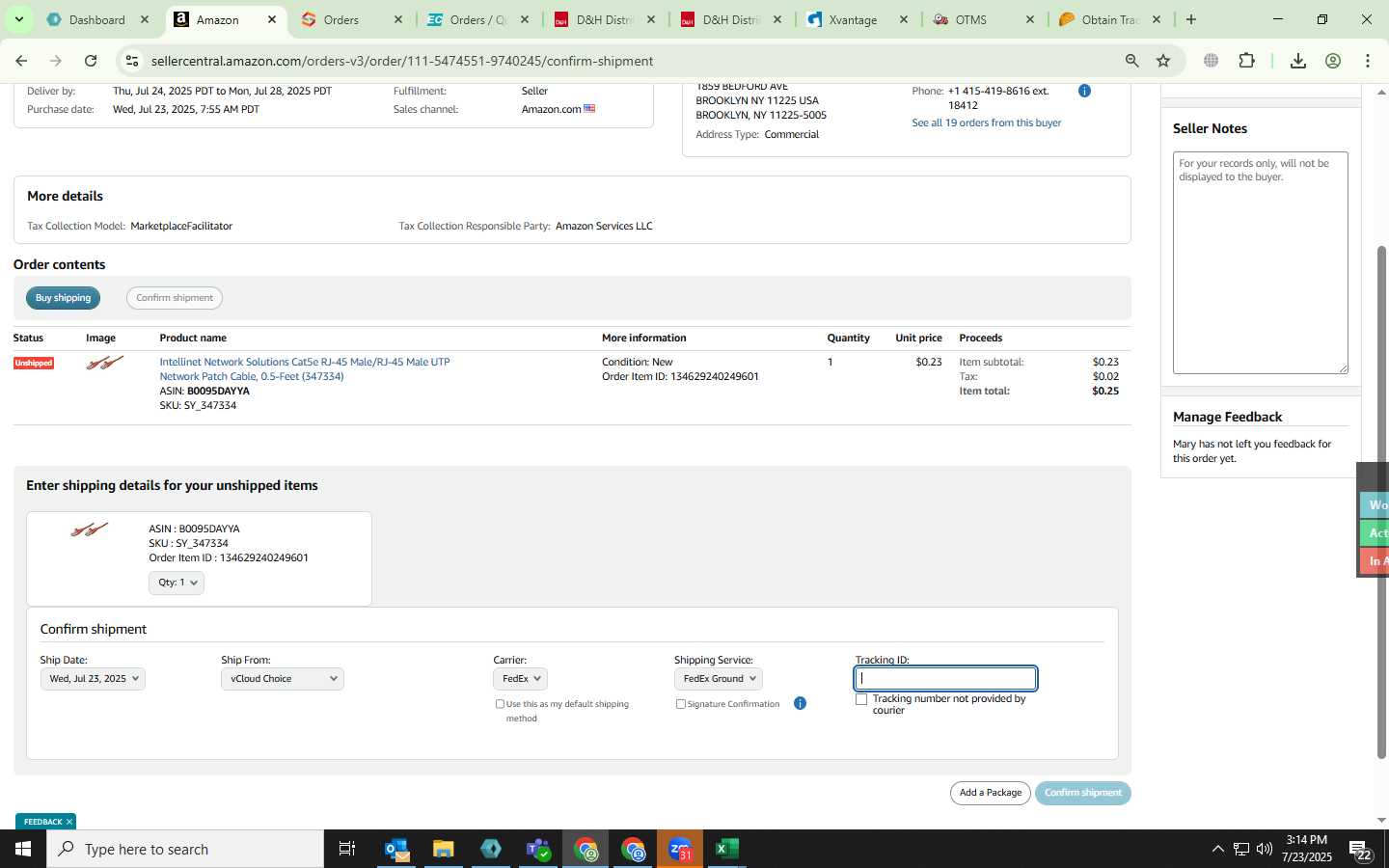Open Outlook from the taskbar
1389x868 pixels.
coord(396,849)
